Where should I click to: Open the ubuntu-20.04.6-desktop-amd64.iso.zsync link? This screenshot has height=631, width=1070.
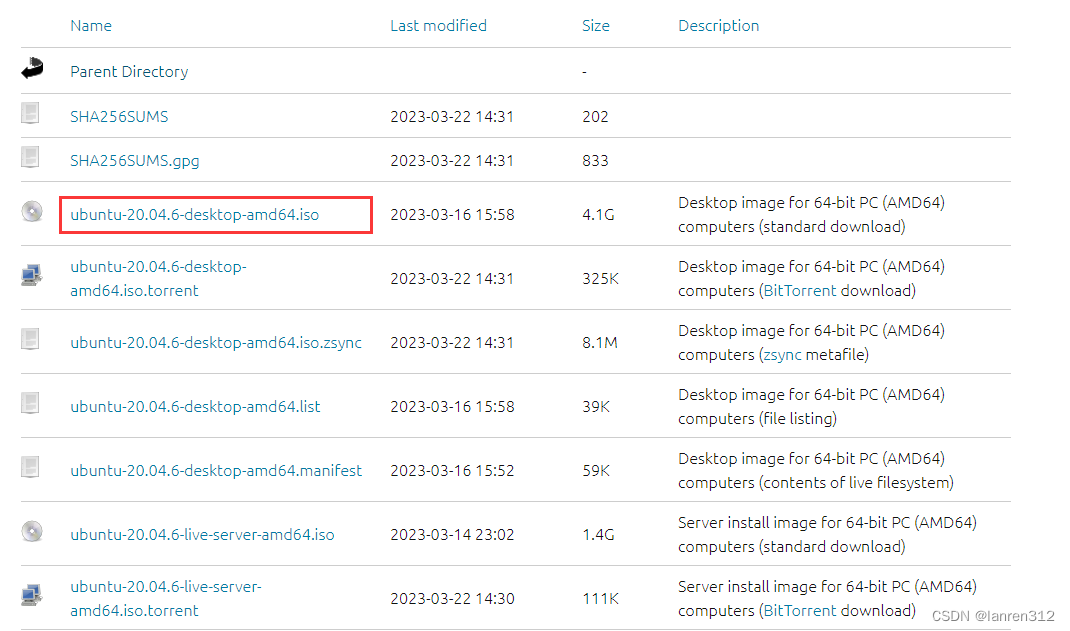[x=216, y=342]
